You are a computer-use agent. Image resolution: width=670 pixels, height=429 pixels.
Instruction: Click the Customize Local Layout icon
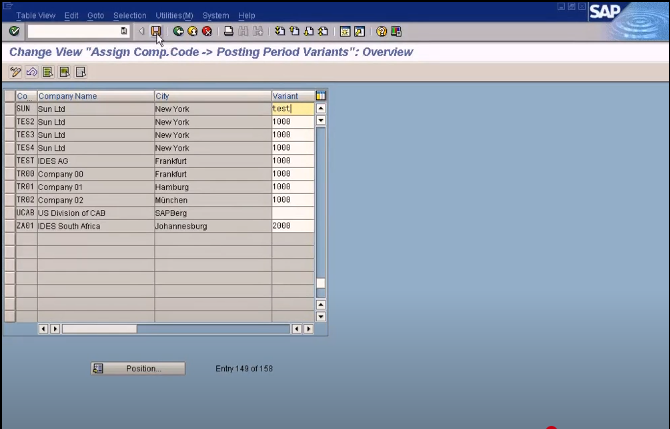coord(396,31)
